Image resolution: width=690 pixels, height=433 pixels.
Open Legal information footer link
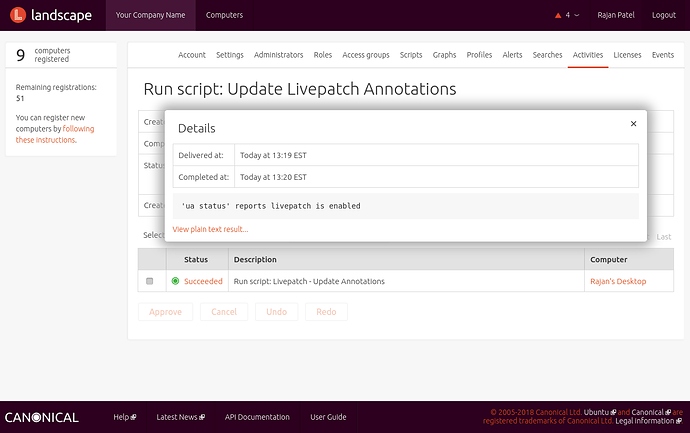tap(648, 421)
